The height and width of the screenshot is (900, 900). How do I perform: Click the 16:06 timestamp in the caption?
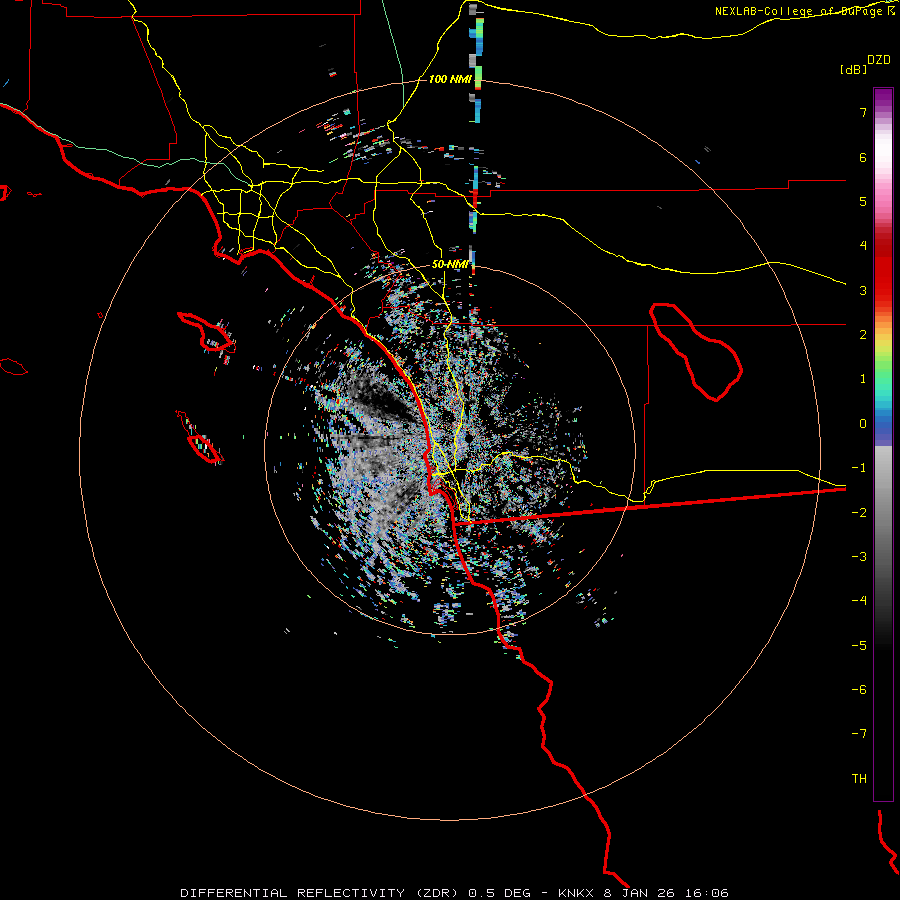point(705,893)
